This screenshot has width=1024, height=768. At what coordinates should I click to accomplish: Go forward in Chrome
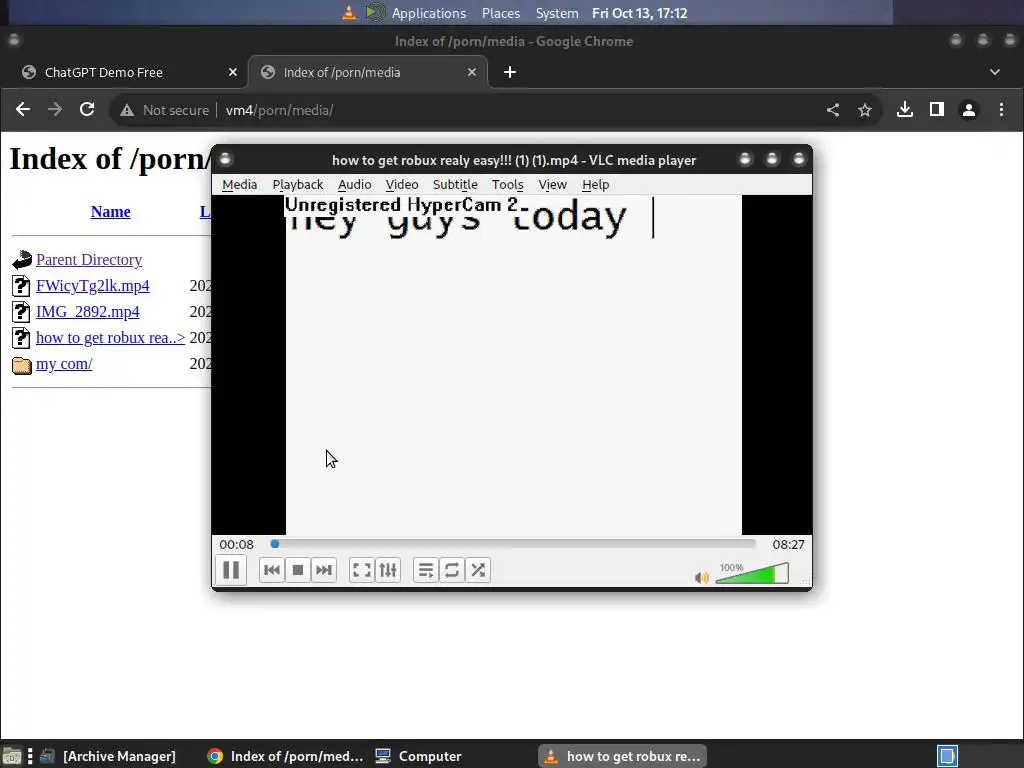55,110
